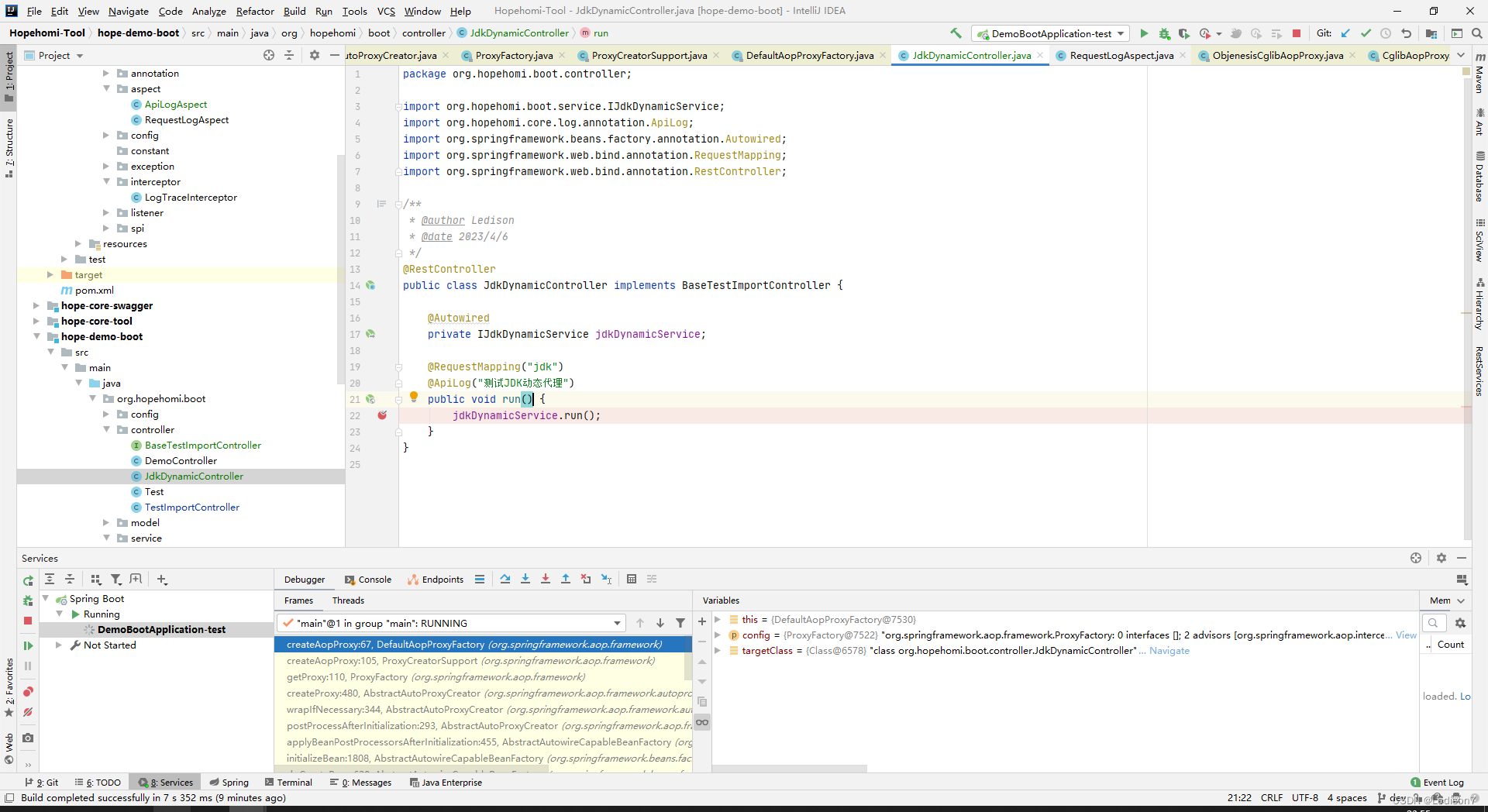Image resolution: width=1488 pixels, height=812 pixels.
Task: Navigate to targetClass via Navigate link
Action: 1169,651
